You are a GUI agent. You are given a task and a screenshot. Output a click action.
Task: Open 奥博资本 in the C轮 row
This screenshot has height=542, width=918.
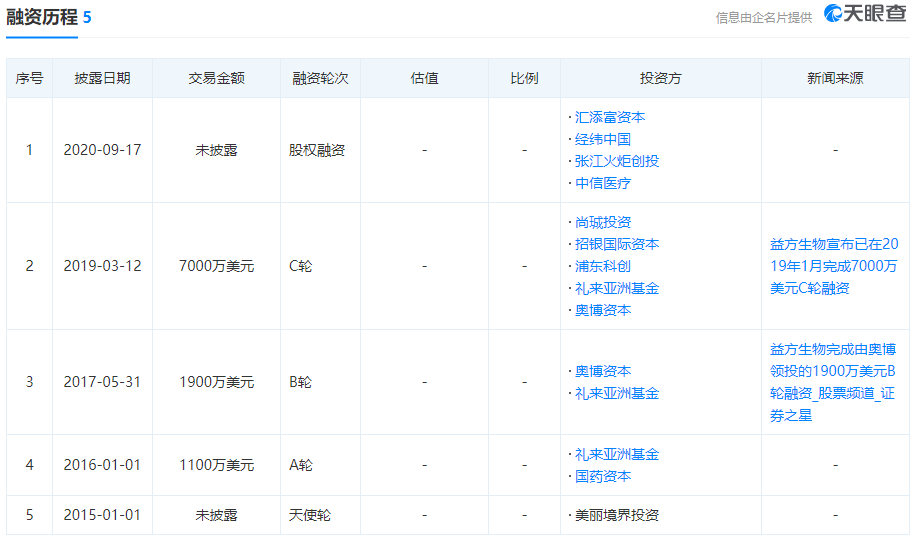pos(602,310)
